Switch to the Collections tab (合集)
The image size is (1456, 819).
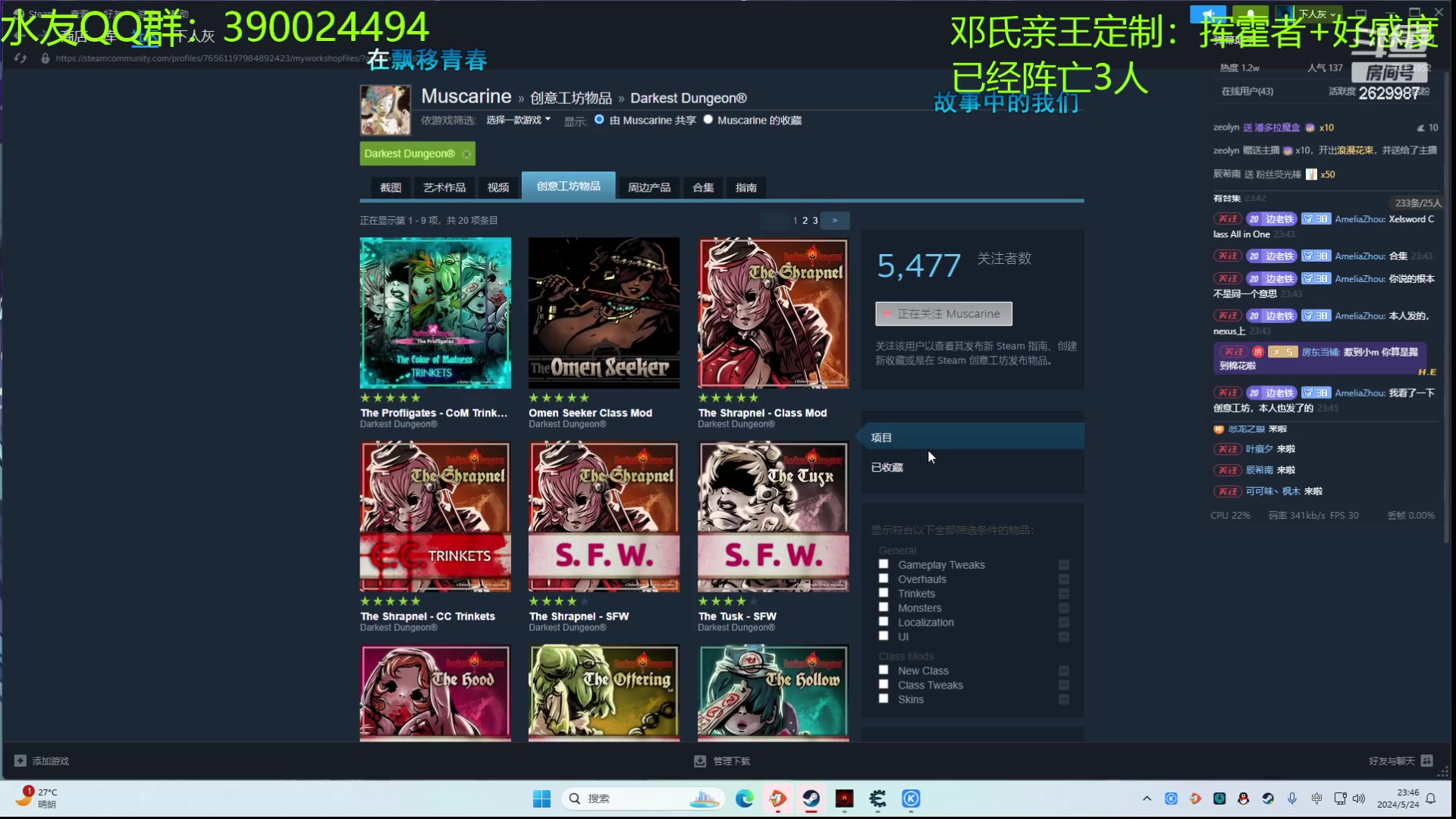[703, 187]
